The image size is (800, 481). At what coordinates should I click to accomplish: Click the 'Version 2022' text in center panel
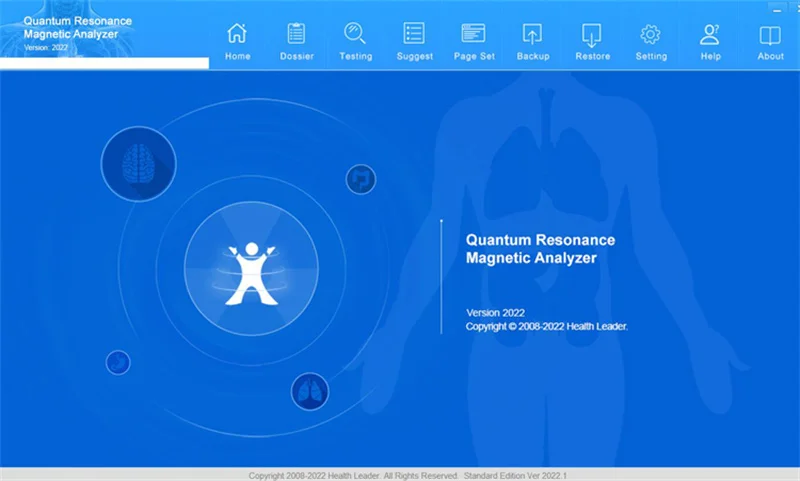495,313
